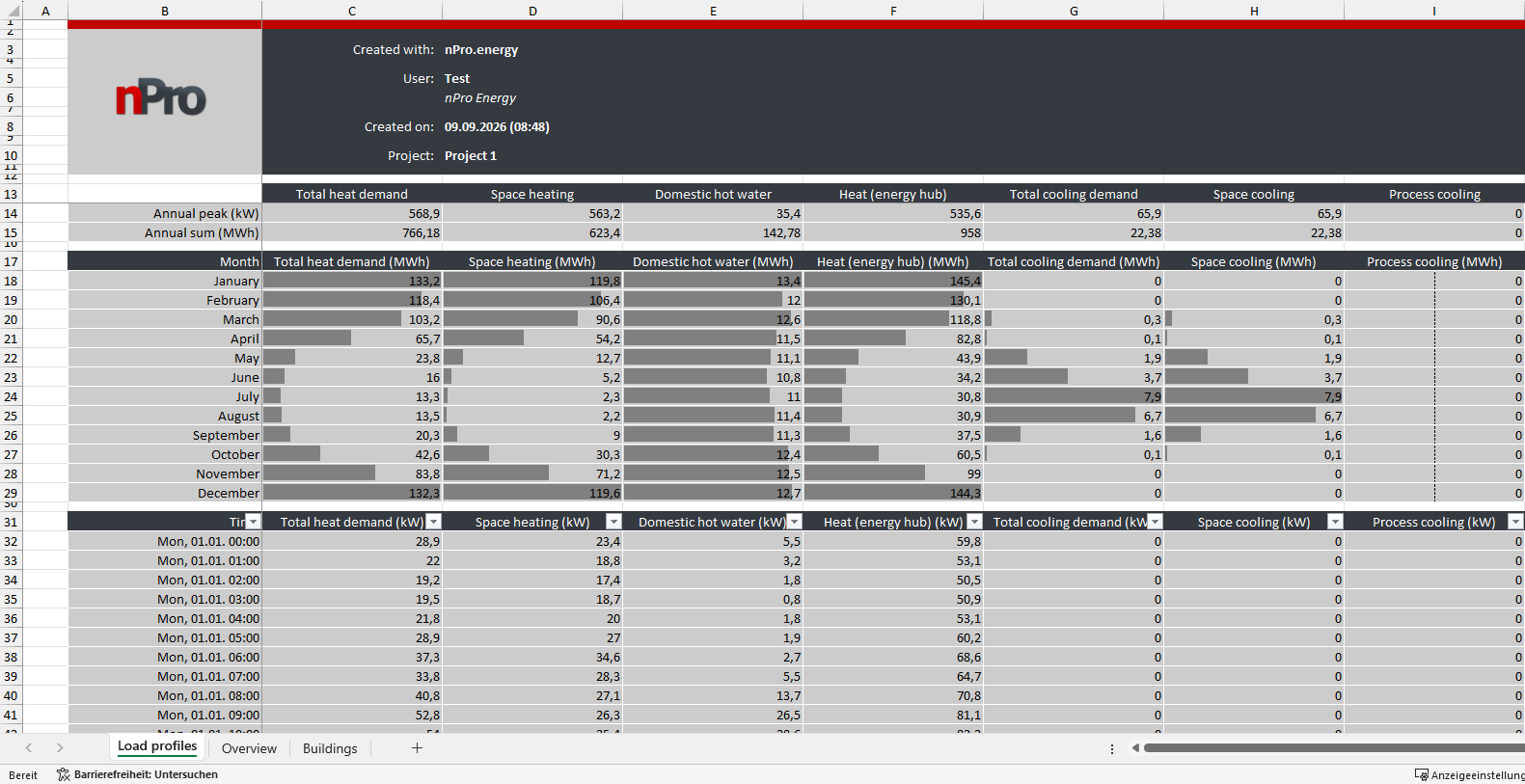1525x784 pixels.
Task: Select the Project 1 cell
Action: click(x=471, y=155)
